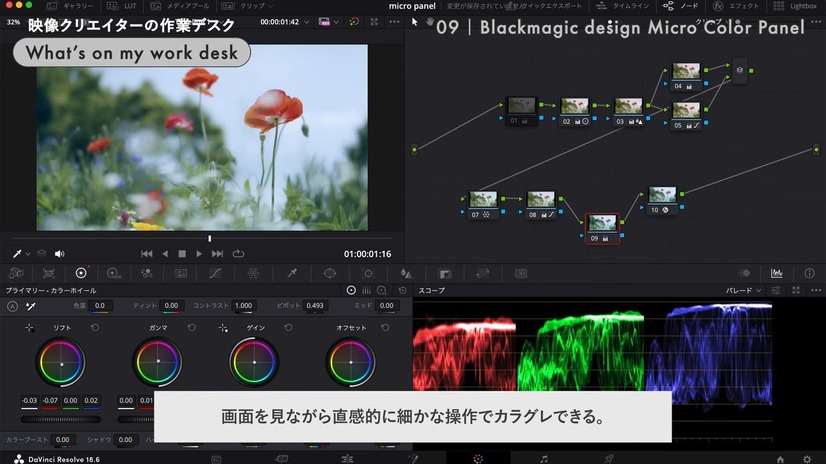Open the クリップ dropdown in top bar

click(247, 6)
